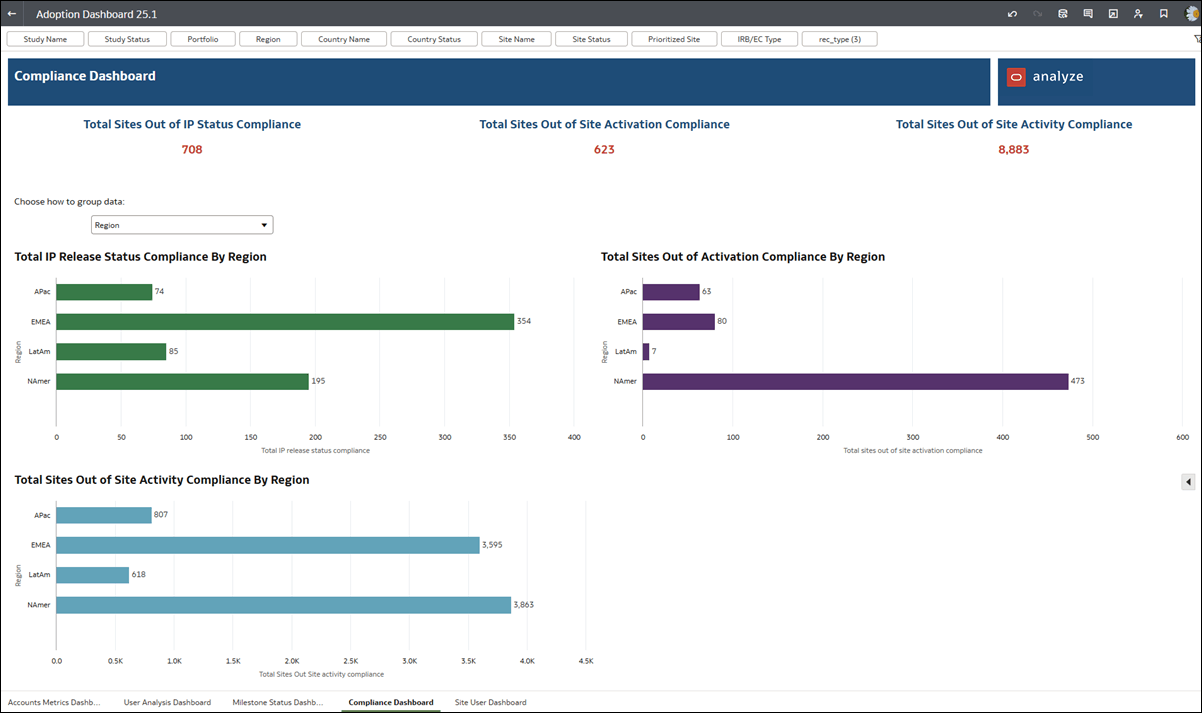Screen dimensions: 1202x713
Task: Click the Redo arrow in the top toolbar
Action: [1037, 13]
